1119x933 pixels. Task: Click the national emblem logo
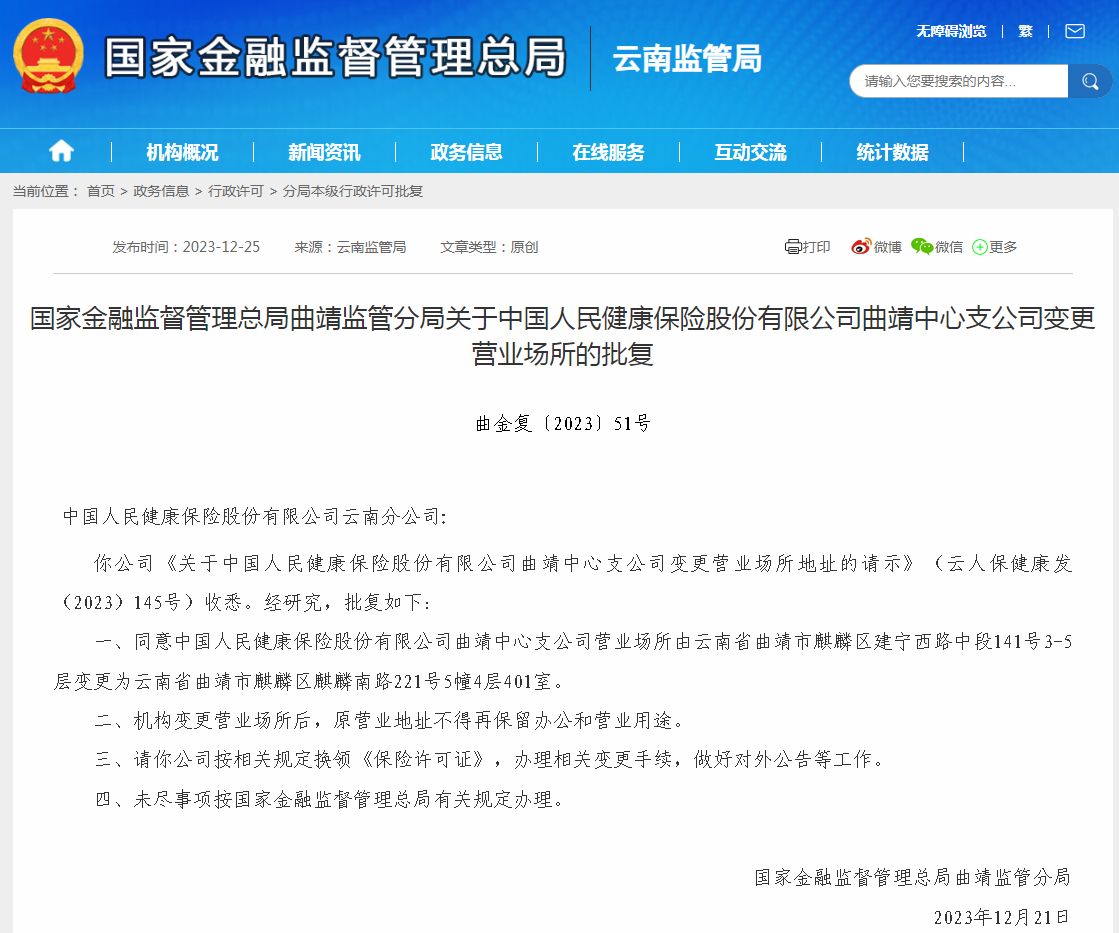click(49, 56)
